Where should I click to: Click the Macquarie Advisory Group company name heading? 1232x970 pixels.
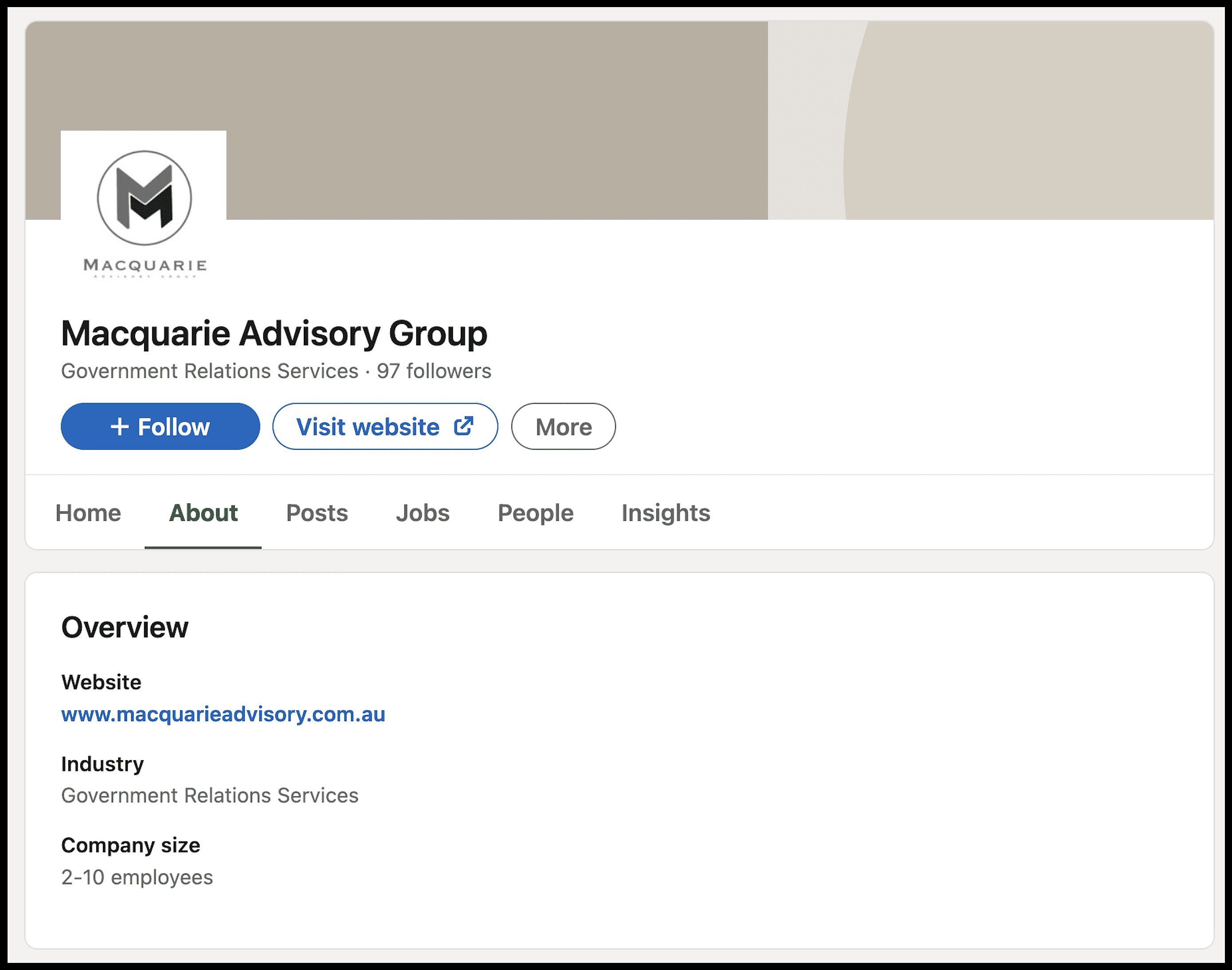[274, 334]
